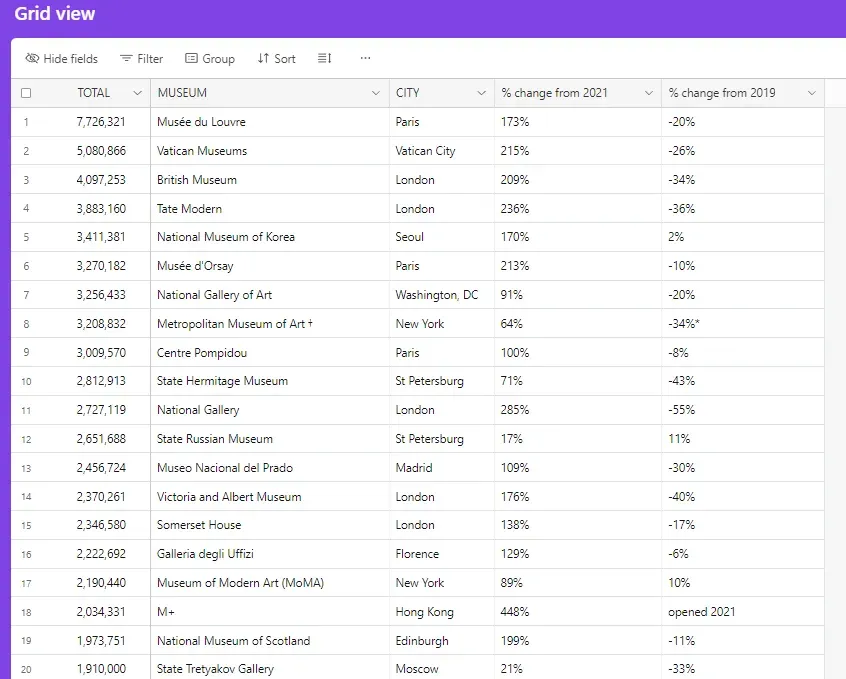Expand the MUSEUM column dropdown
Screen dimensions: 846x679
coord(376,93)
